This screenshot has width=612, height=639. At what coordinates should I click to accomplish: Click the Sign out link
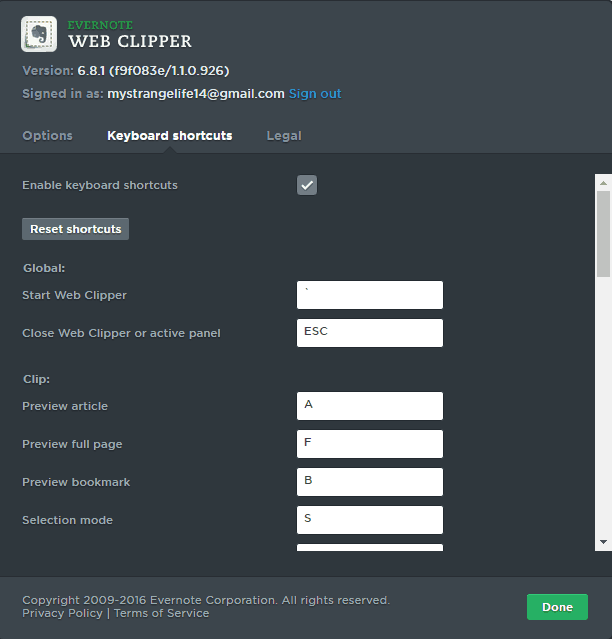click(x=315, y=94)
